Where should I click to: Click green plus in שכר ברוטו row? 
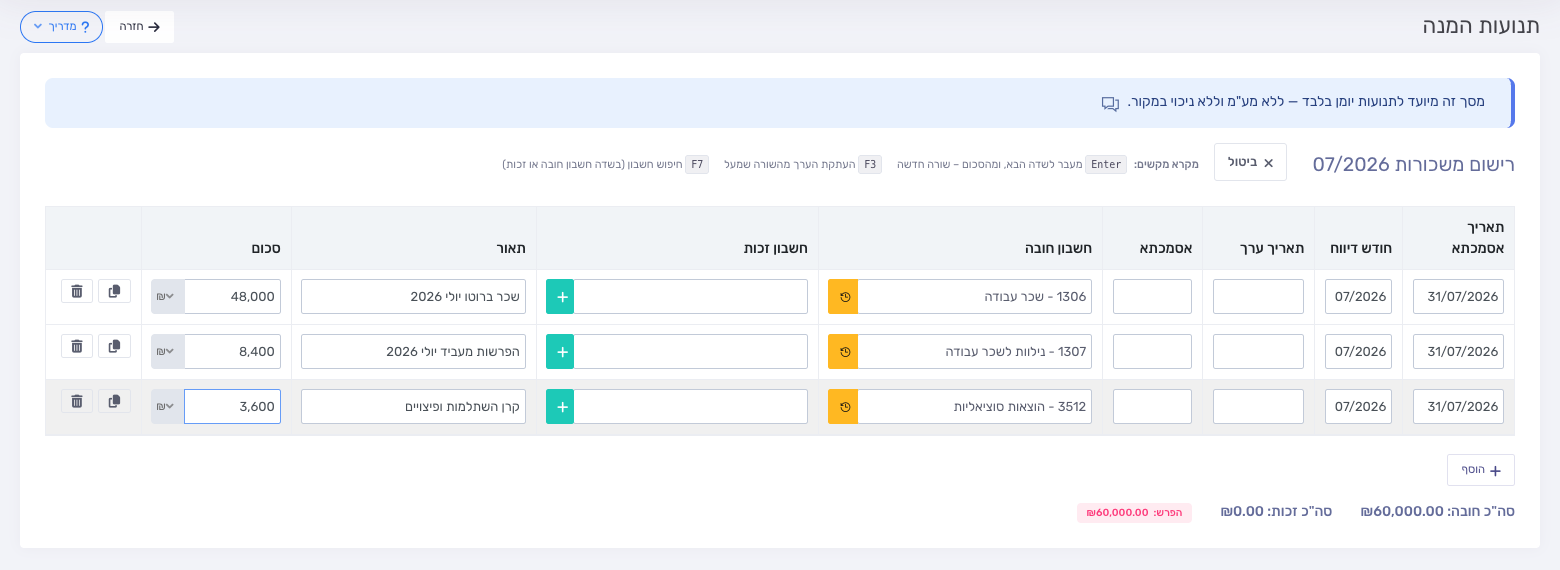560,297
